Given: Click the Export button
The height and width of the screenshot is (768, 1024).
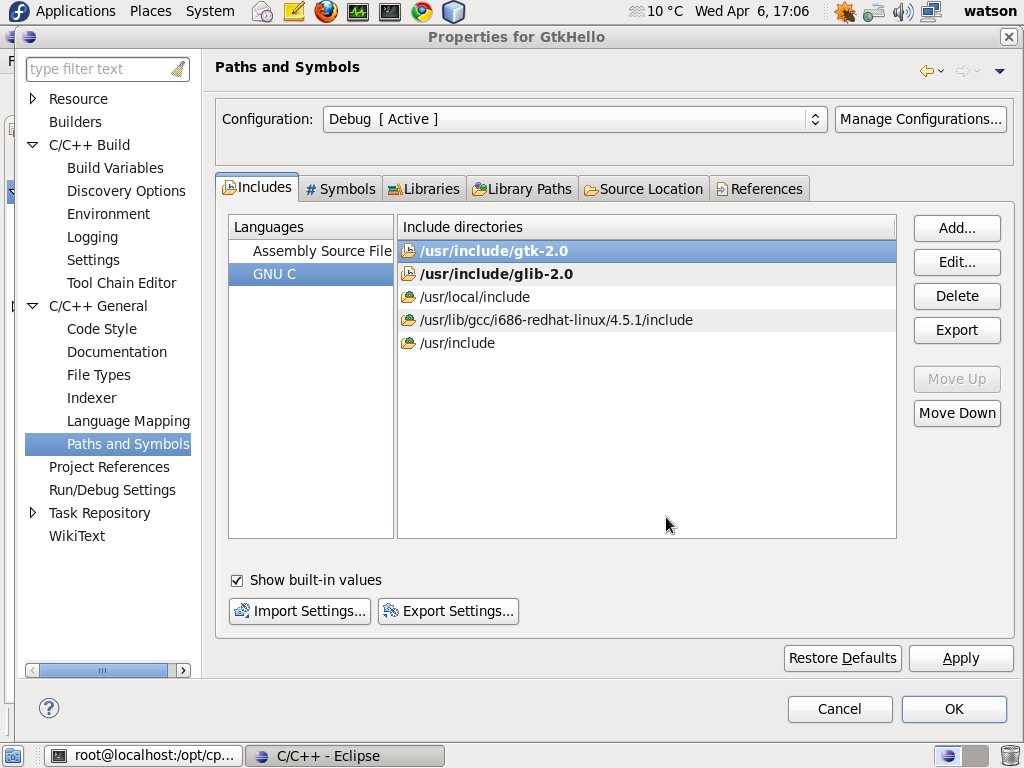Looking at the screenshot, I should pos(957,330).
